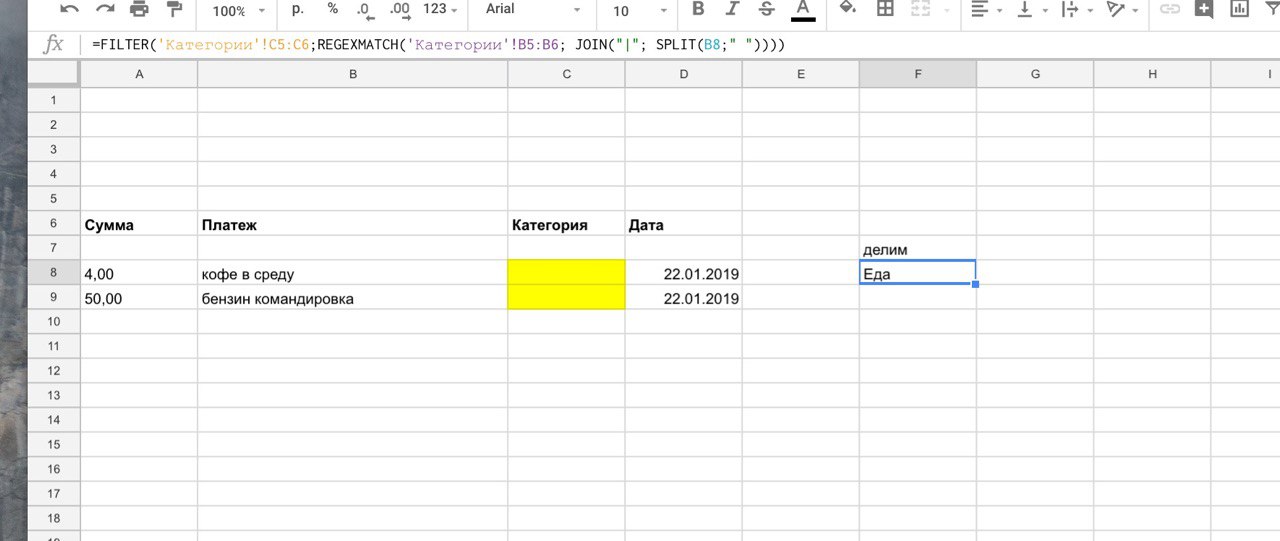Select column H header

click(x=1152, y=74)
